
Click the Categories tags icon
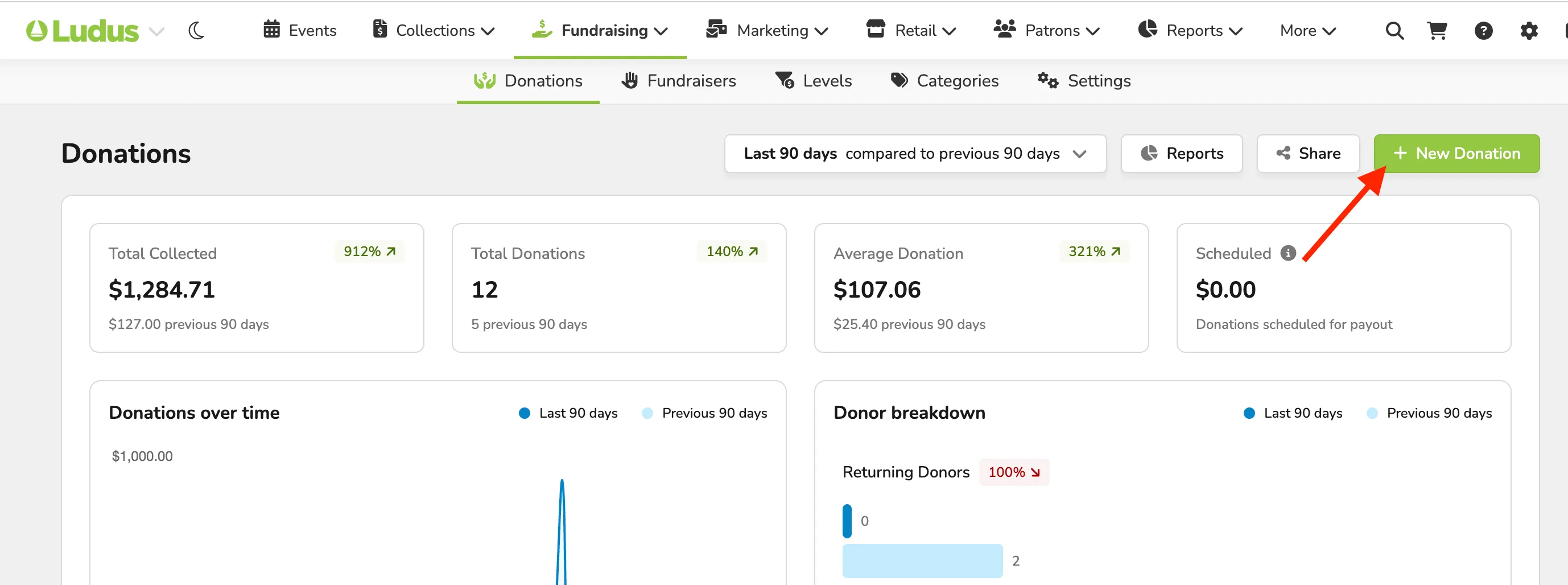899,80
